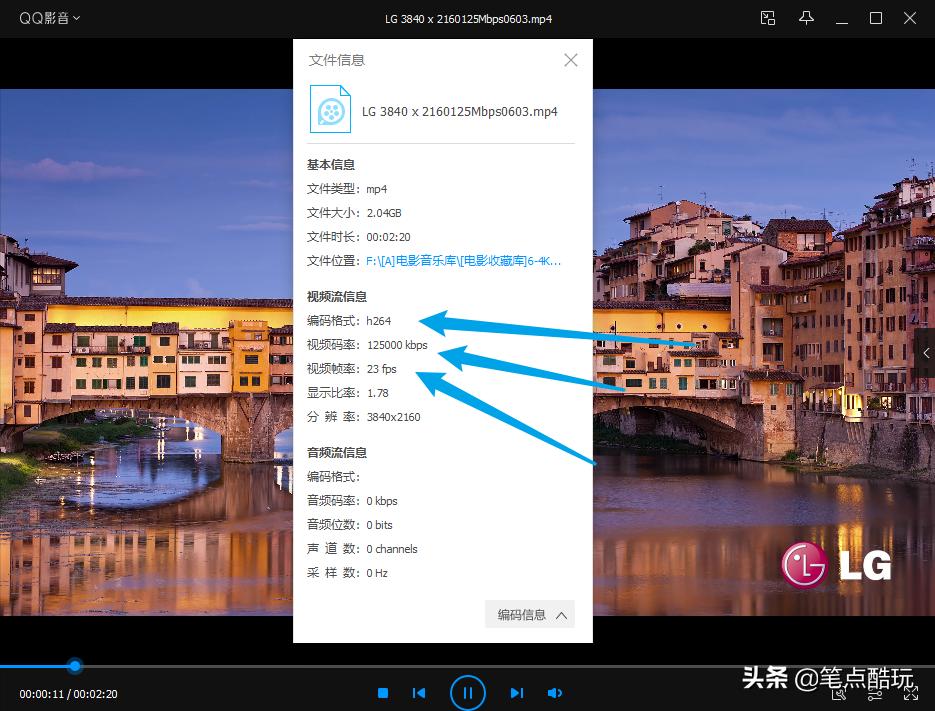
Task: Click the elapsed time 00:00:11 / 00:02:20
Action: click(68, 694)
